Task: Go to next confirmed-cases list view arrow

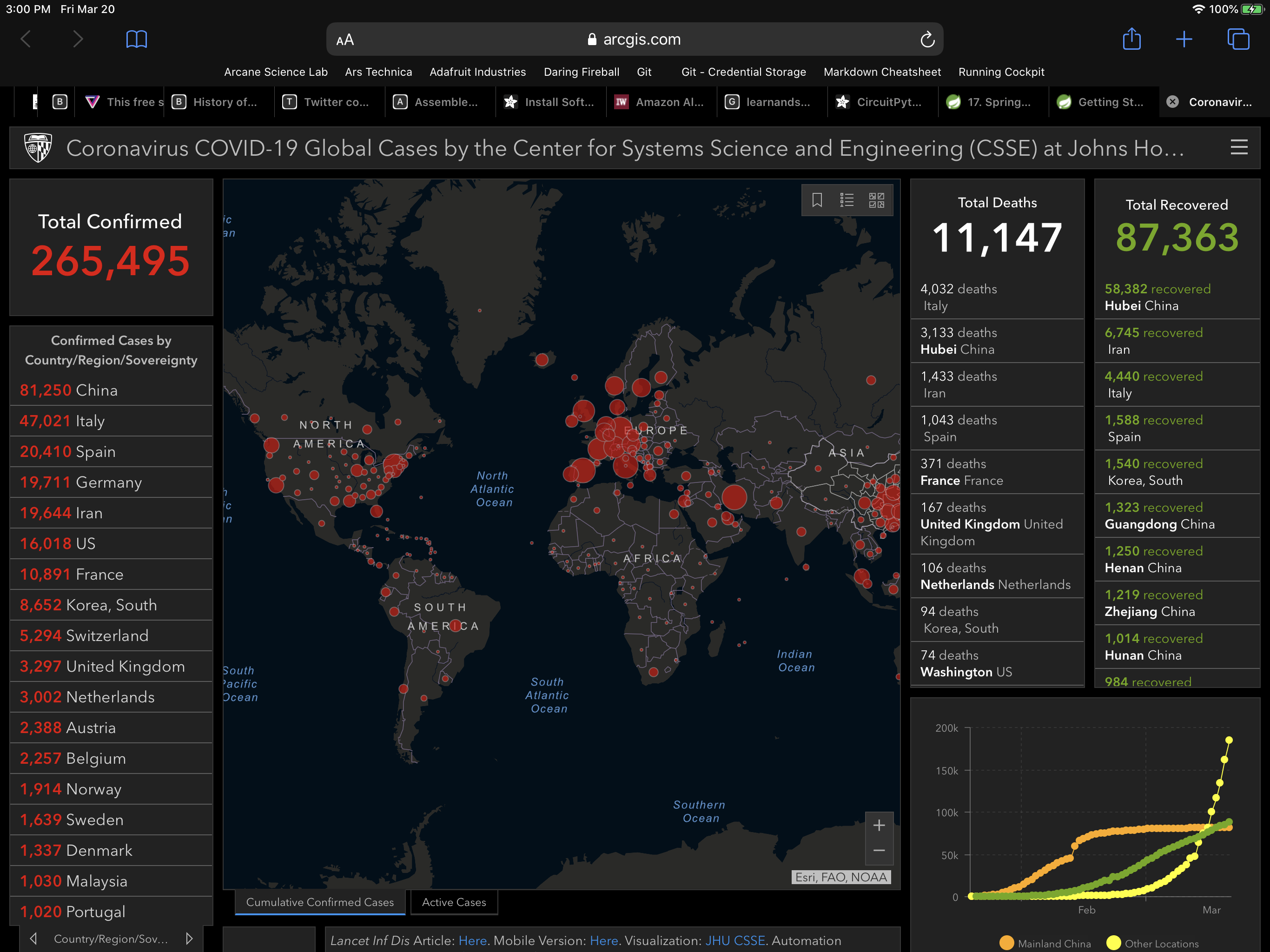Action: [x=189, y=938]
